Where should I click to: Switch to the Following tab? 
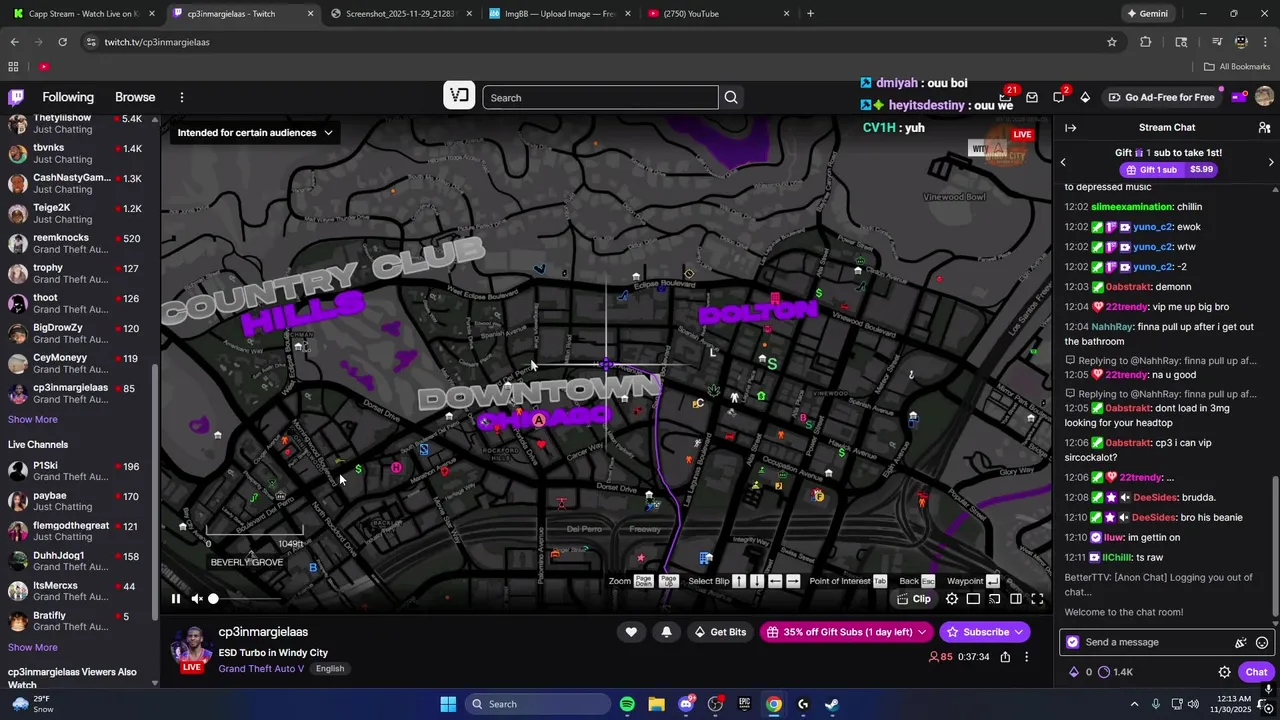(68, 97)
